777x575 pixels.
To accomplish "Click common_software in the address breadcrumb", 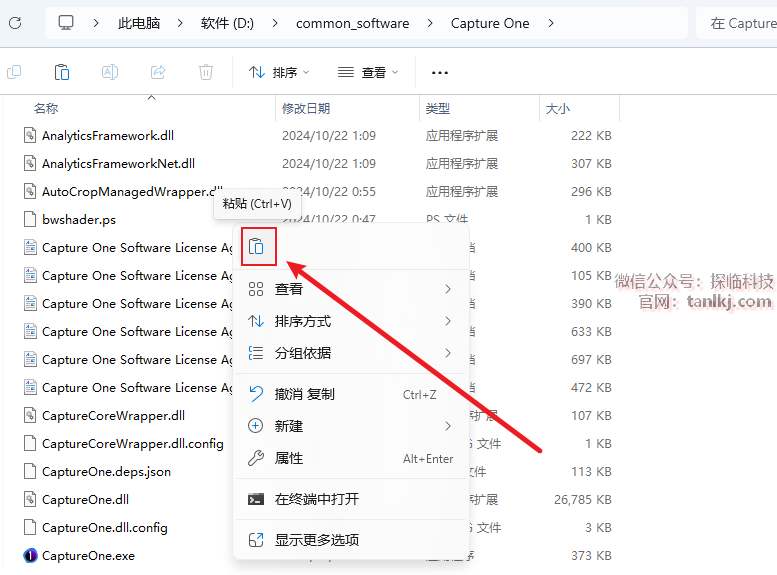I will pos(352,23).
